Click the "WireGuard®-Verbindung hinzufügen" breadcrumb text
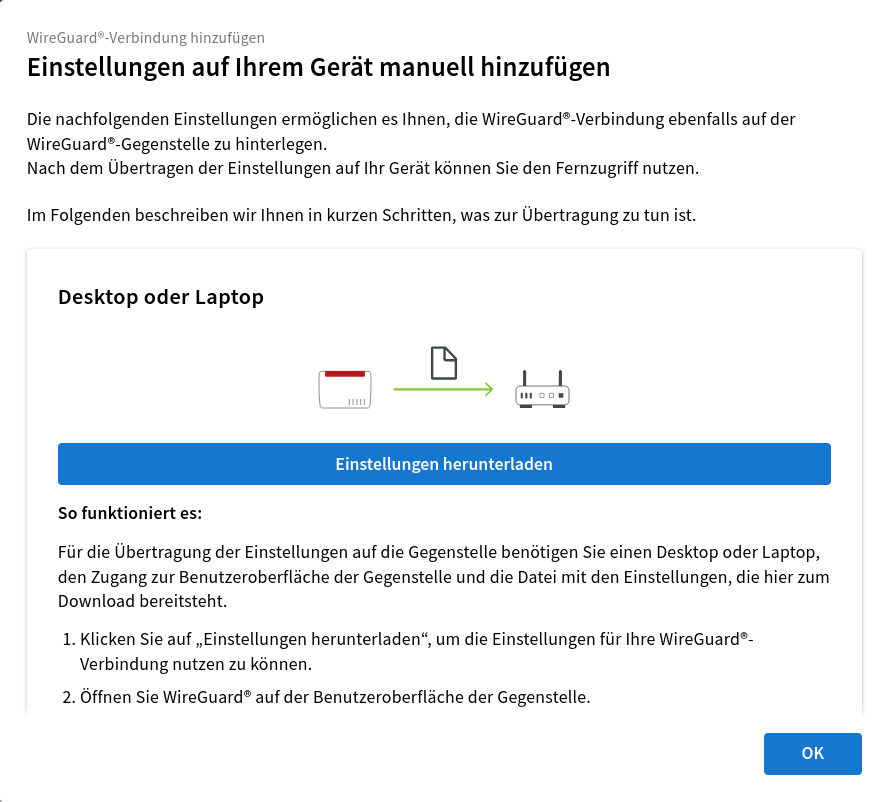The image size is (884, 802). [146, 38]
